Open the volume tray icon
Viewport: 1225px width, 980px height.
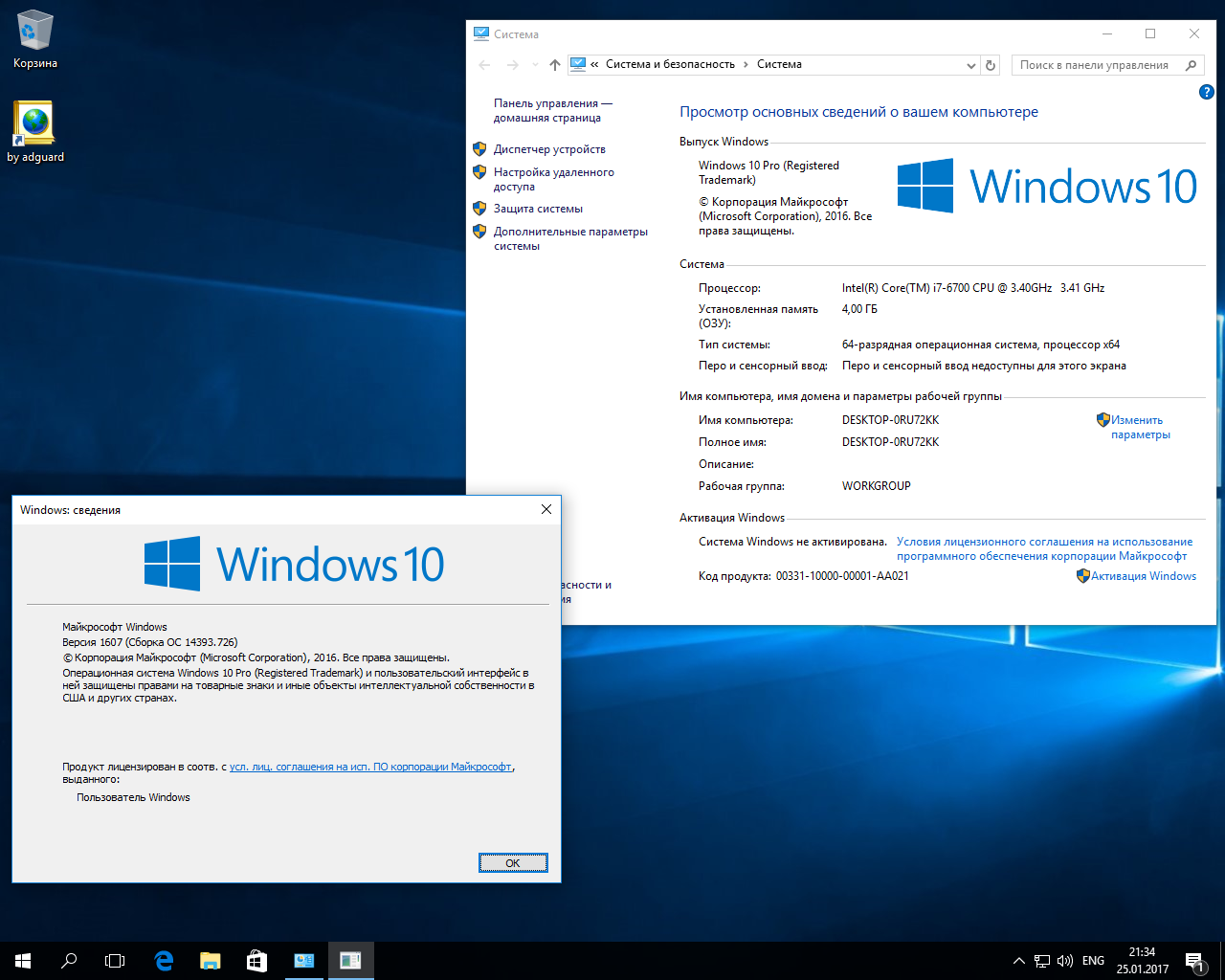pyautogui.click(x=1064, y=961)
